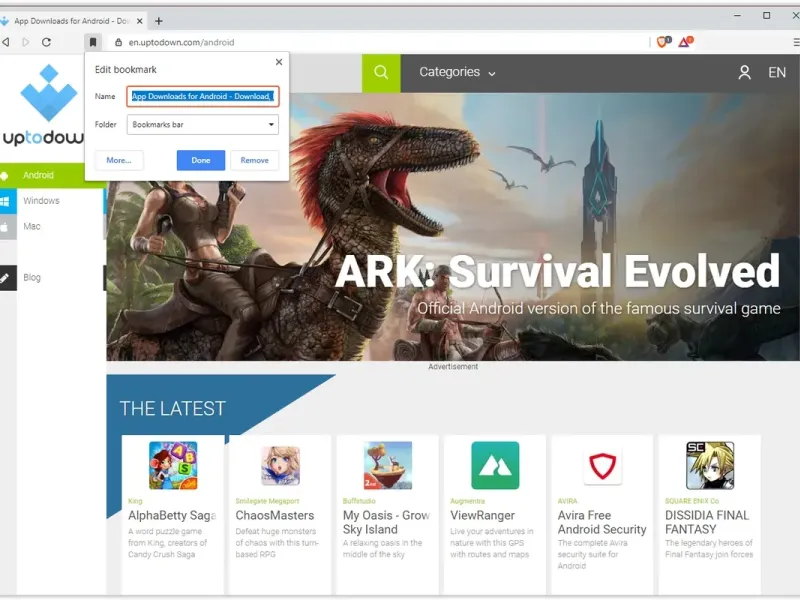This screenshot has height=600, width=800.
Task: Open My Oasis - Grow Sky Island link
Action: coord(386,522)
